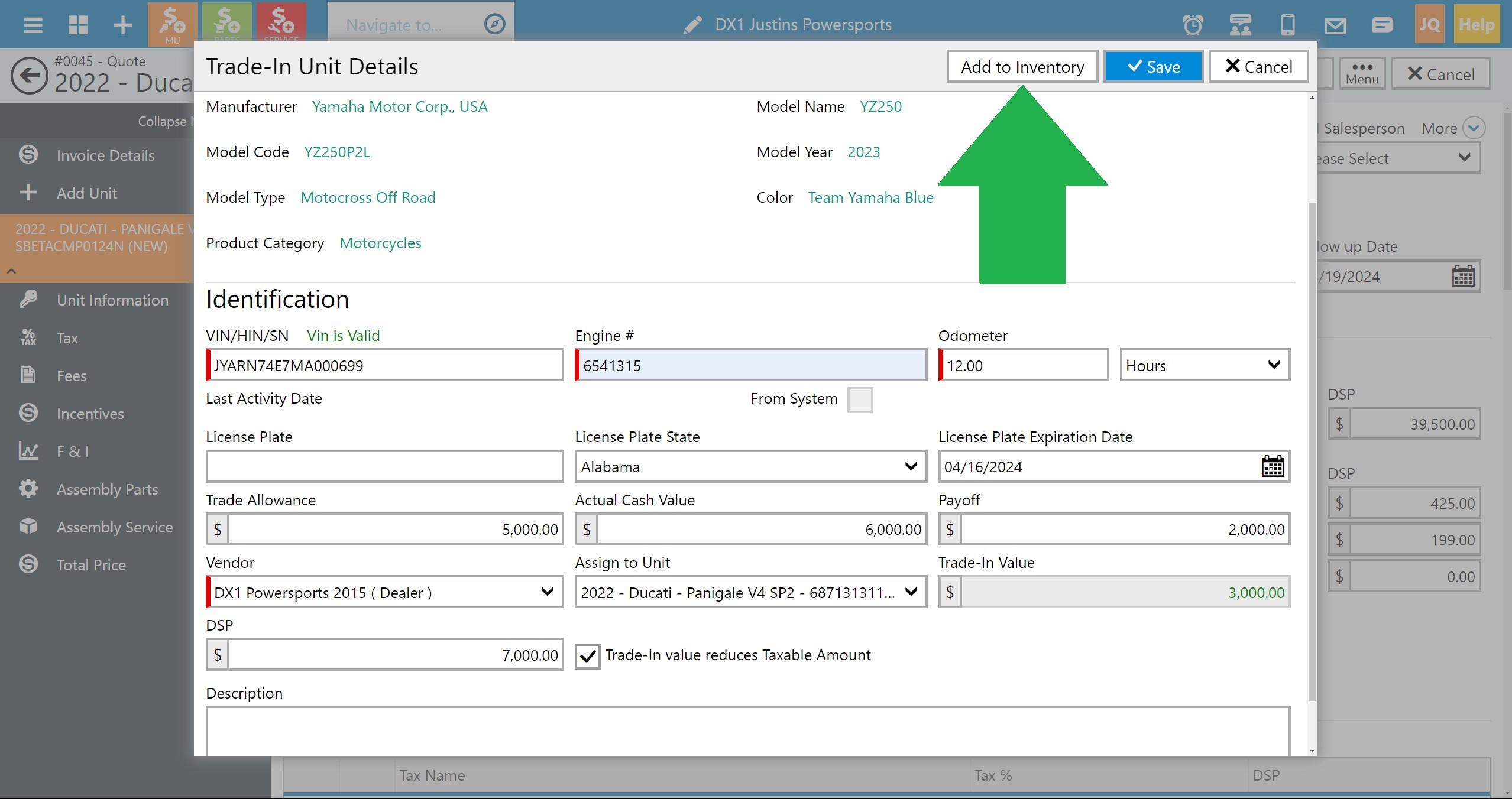Click the mobile phone icon in header
Viewport: 1512px width, 799px height.
(x=1287, y=25)
